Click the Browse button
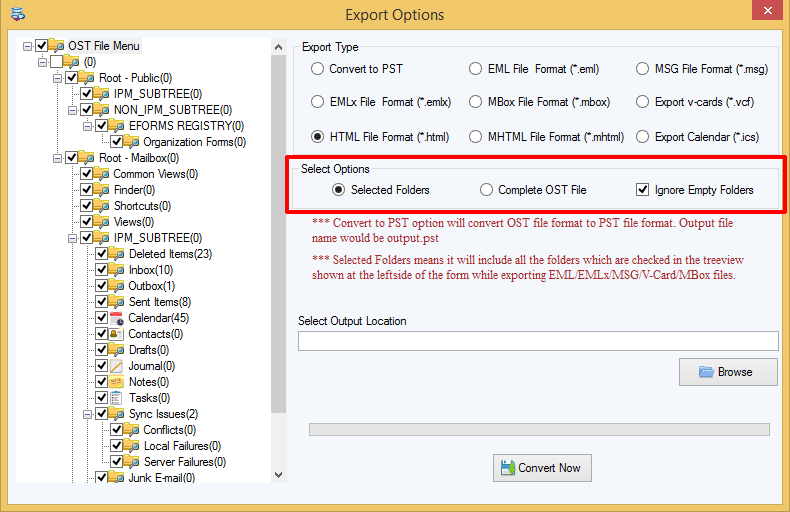 pyautogui.click(x=728, y=372)
